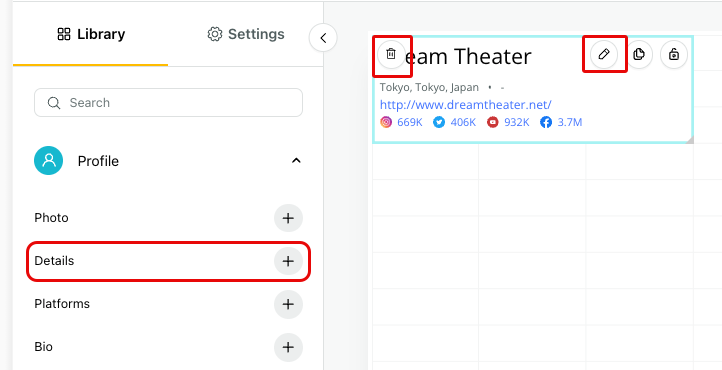This screenshot has height=370, width=722.
Task: Click the YouTube 932K subscriber count
Action: [x=508, y=122]
